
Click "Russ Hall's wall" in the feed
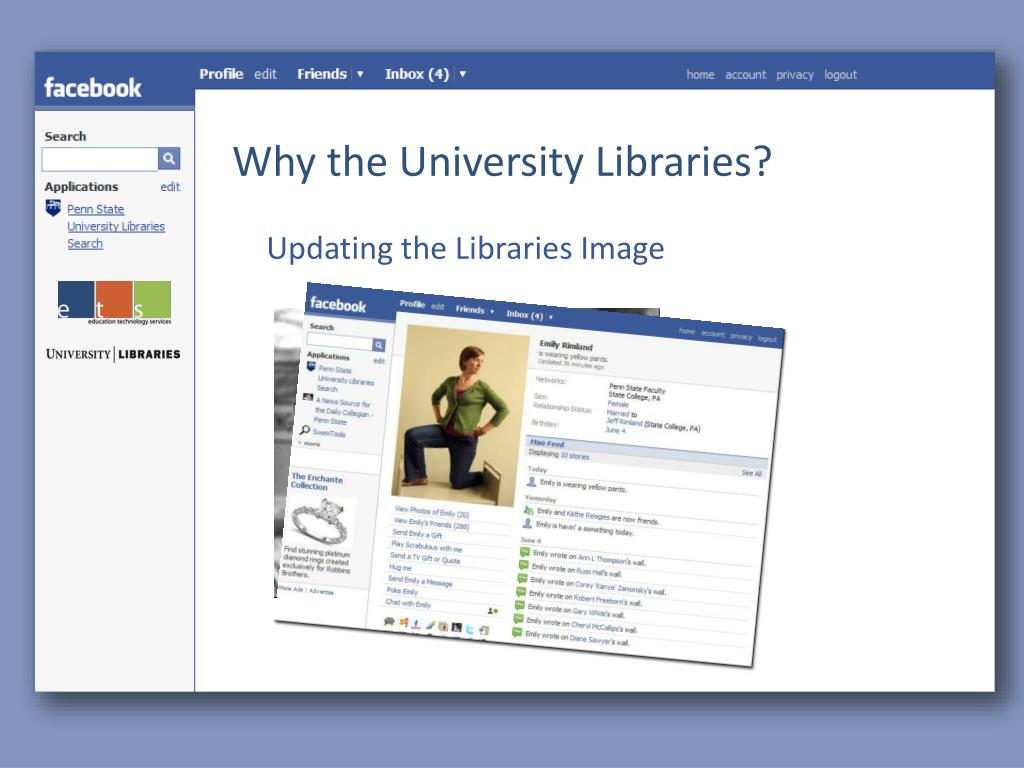(x=599, y=571)
